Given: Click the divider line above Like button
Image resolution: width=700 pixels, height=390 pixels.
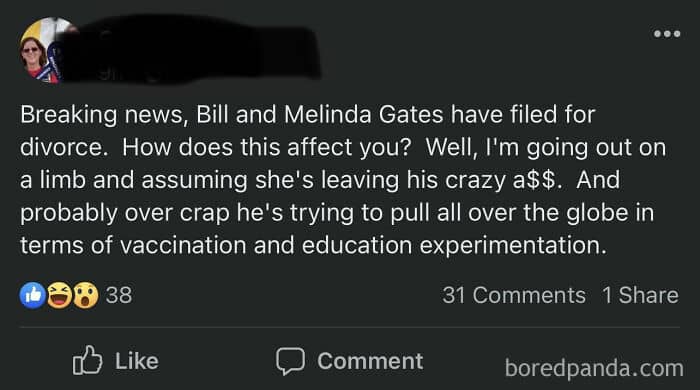Looking at the screenshot, I should (x=350, y=327).
